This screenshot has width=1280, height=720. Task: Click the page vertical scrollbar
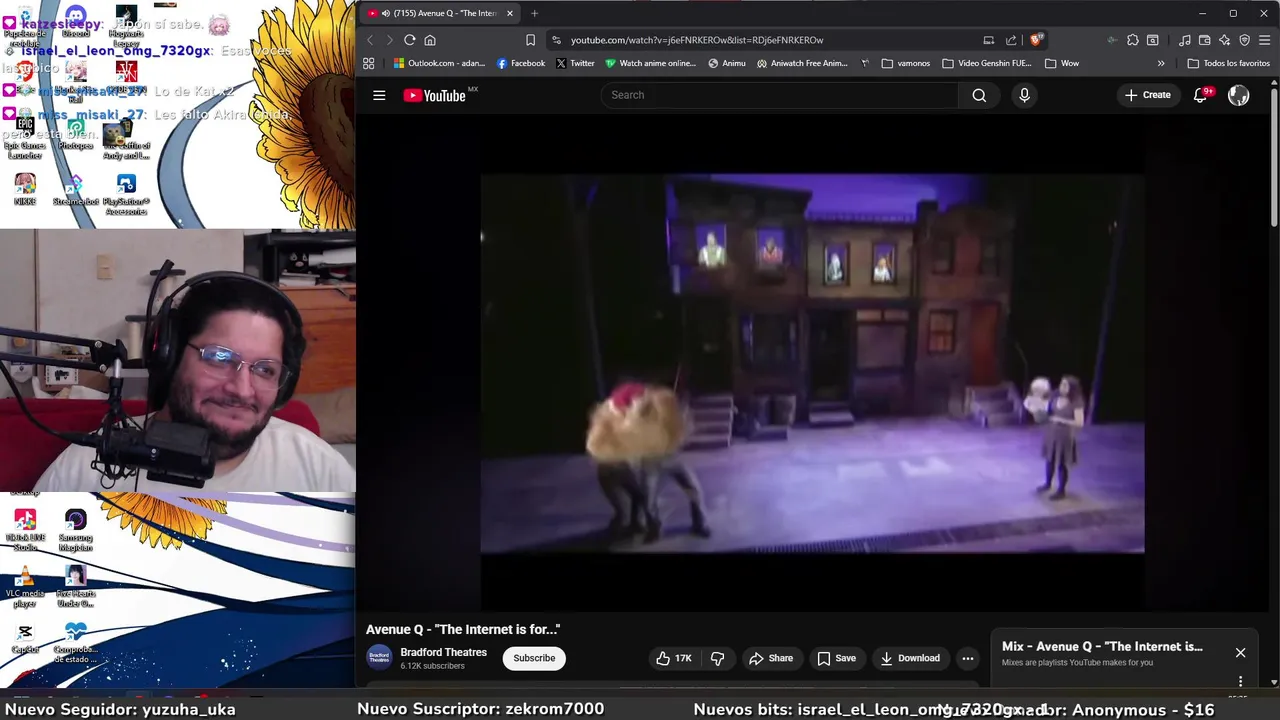(1274, 155)
